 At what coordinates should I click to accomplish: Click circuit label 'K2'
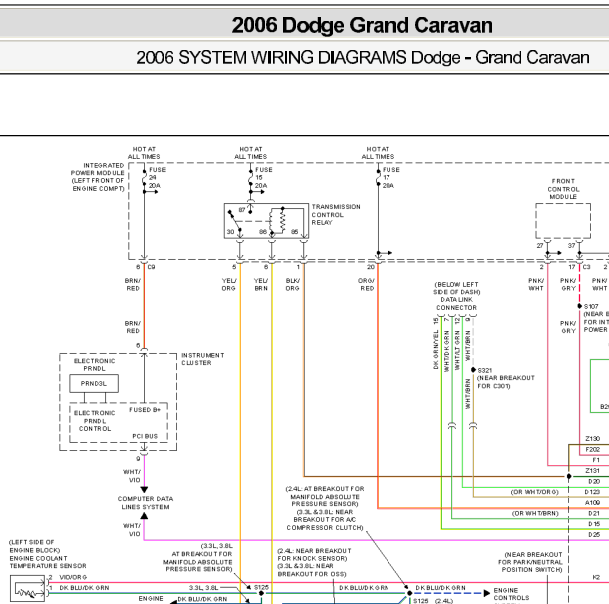[x=596, y=577]
